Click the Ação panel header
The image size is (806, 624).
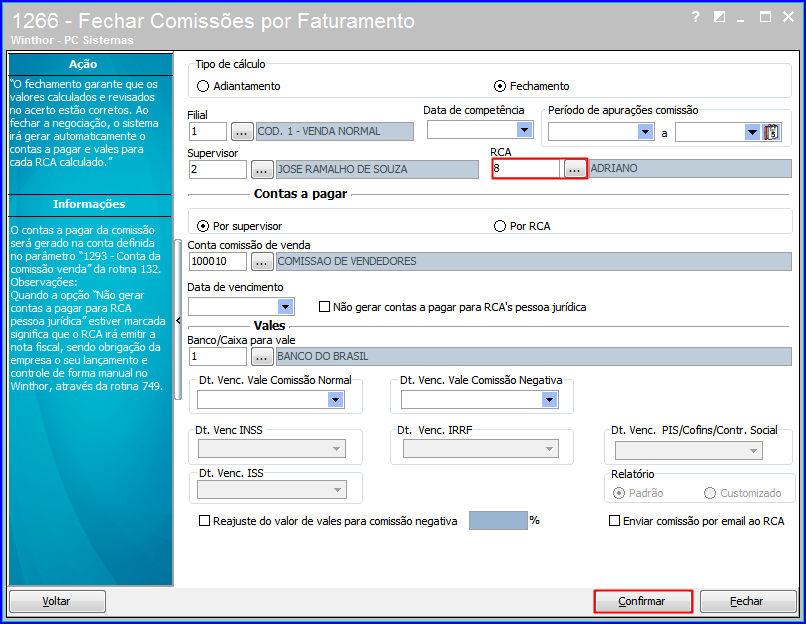90,64
